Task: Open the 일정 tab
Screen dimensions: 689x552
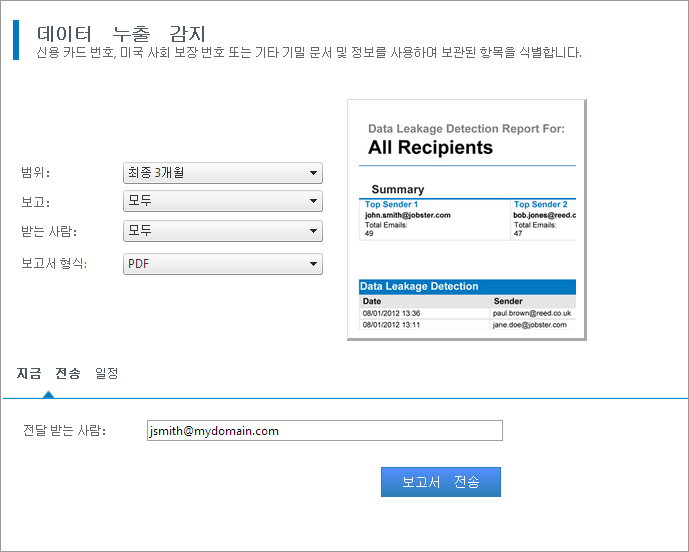Action: coord(107,373)
